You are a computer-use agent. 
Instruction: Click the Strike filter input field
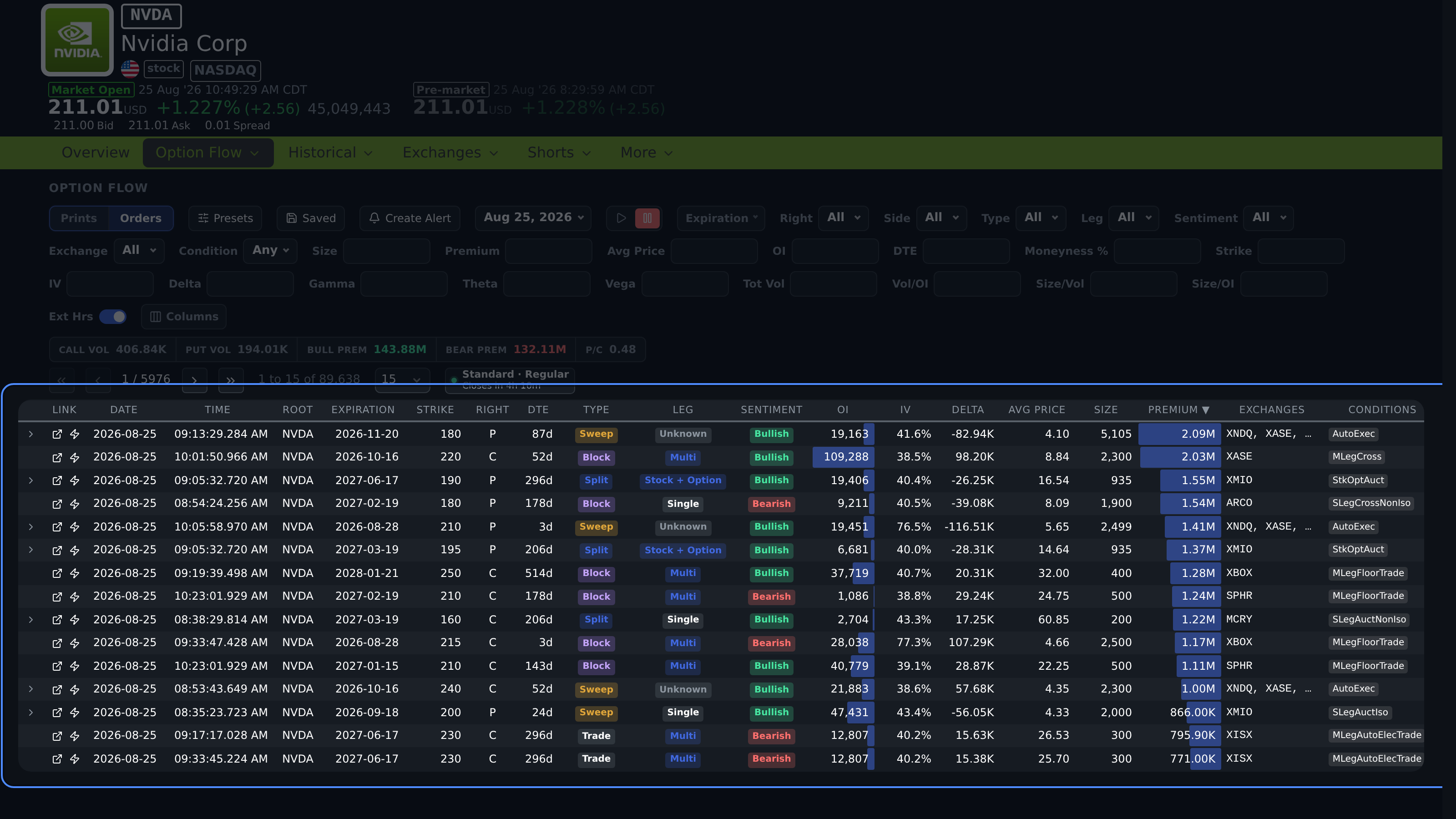click(x=1301, y=251)
